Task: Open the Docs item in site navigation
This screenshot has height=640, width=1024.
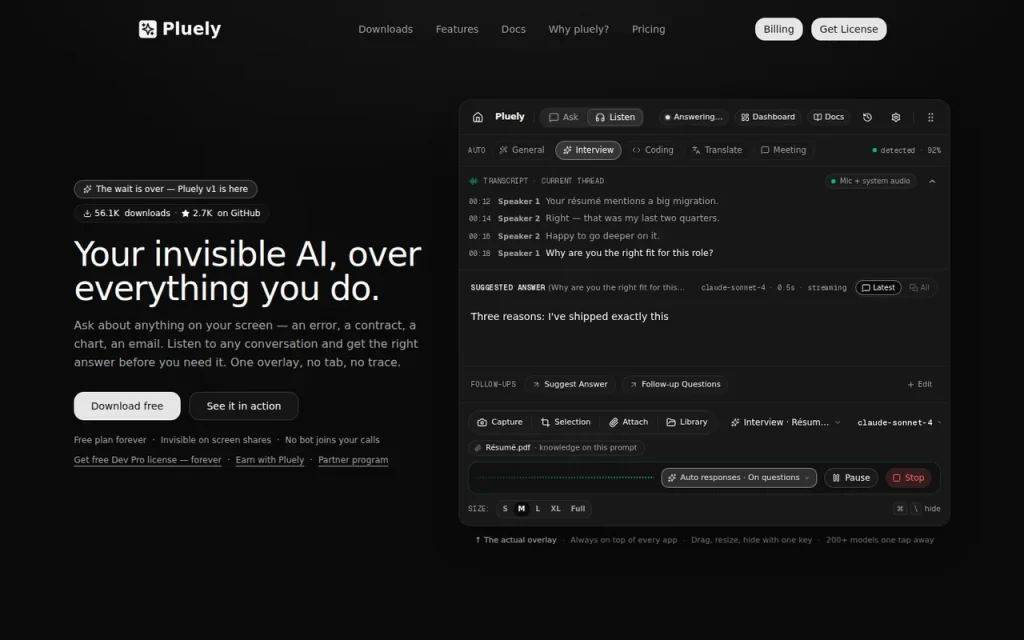Action: pyautogui.click(x=513, y=29)
